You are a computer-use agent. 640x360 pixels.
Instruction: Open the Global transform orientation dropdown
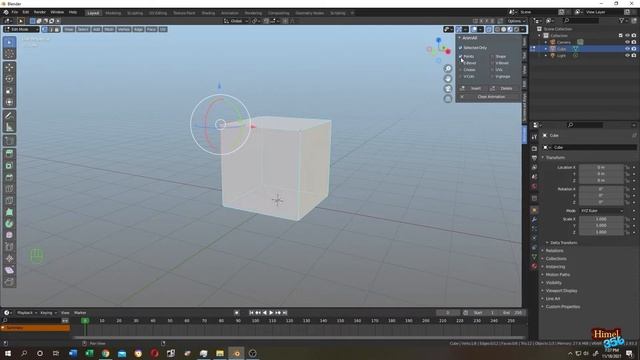coord(236,21)
